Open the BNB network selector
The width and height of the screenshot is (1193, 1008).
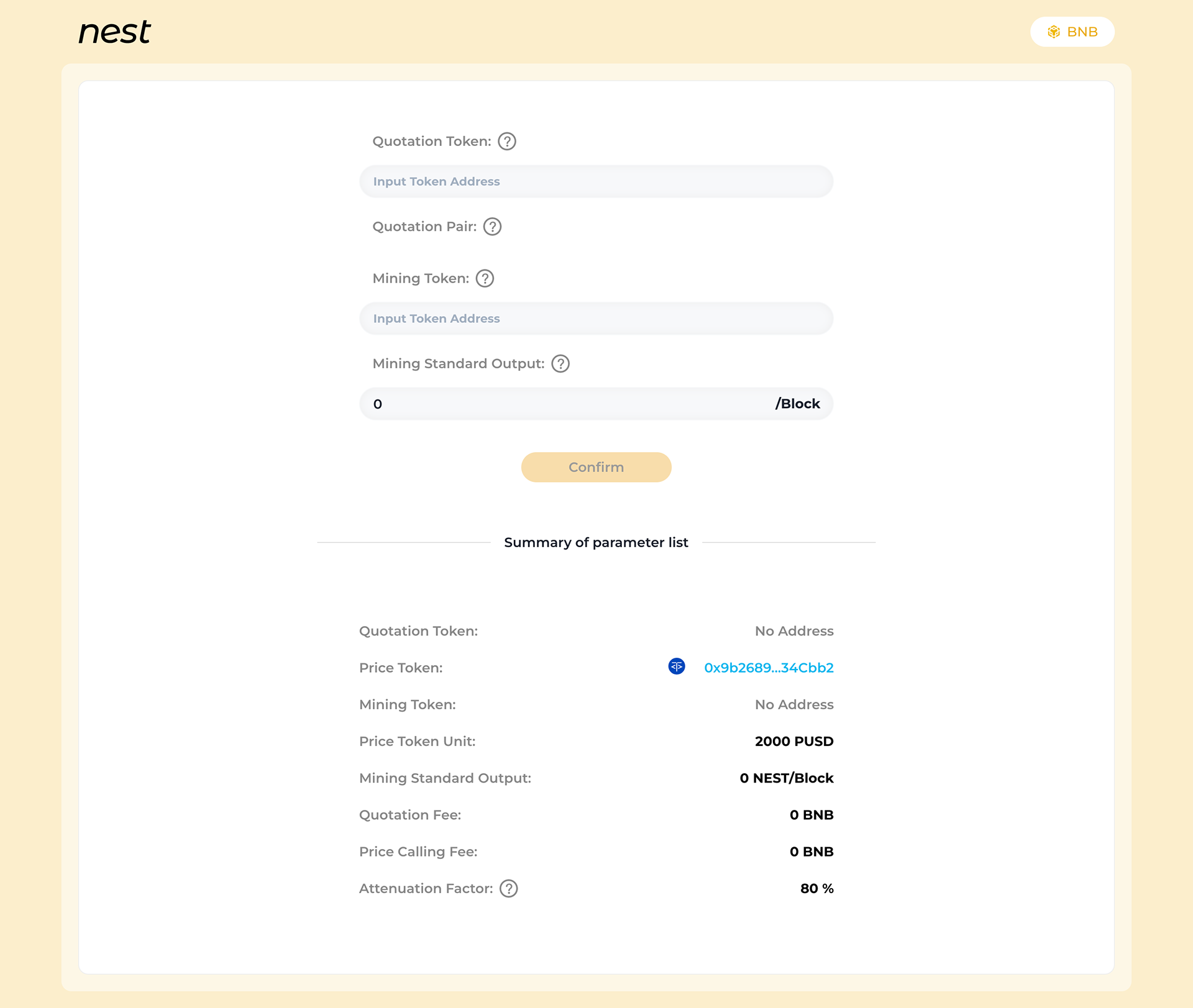tap(1072, 32)
